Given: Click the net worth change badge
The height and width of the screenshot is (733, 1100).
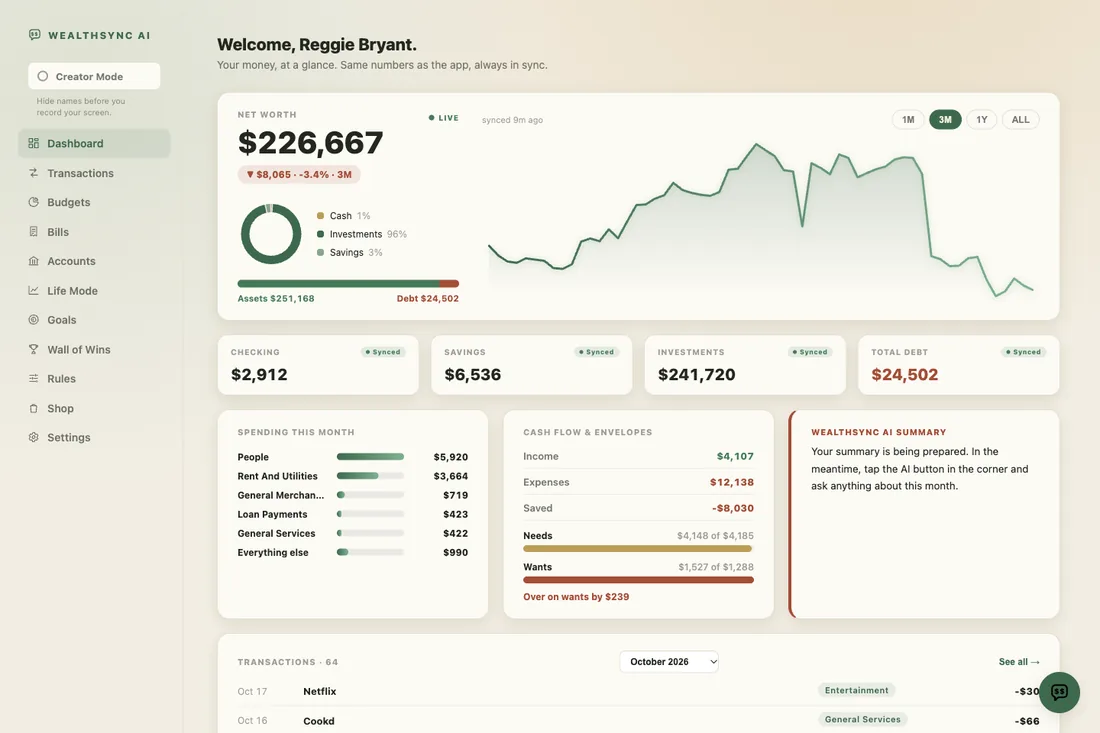Looking at the screenshot, I should pyautogui.click(x=299, y=174).
